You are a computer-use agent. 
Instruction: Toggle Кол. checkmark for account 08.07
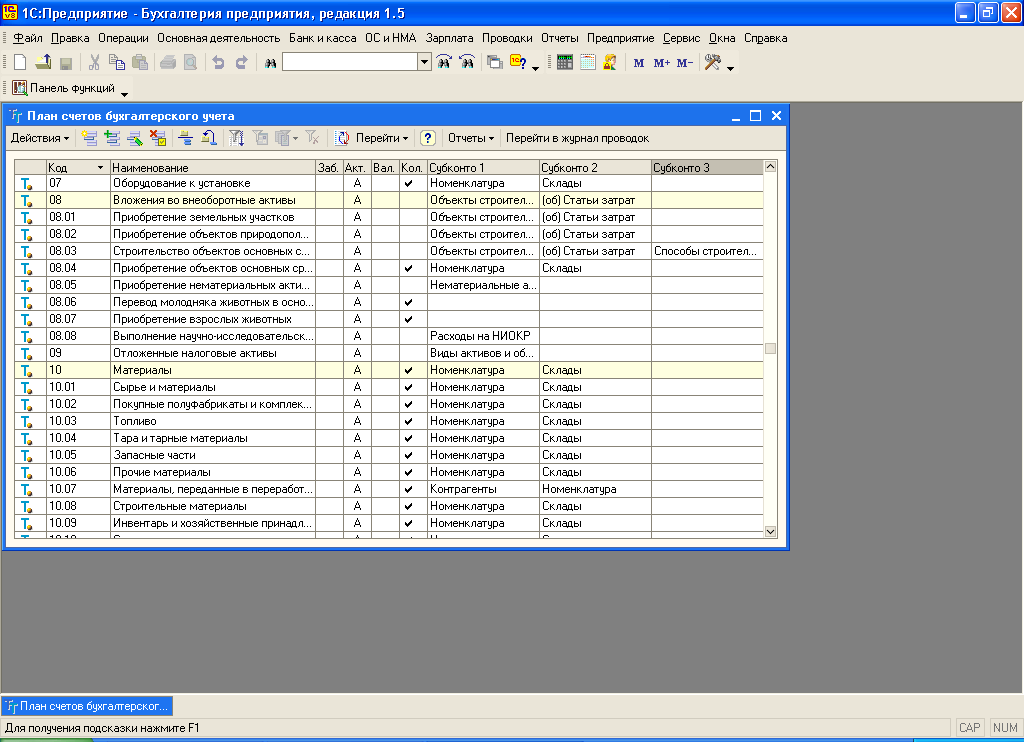pos(409,319)
